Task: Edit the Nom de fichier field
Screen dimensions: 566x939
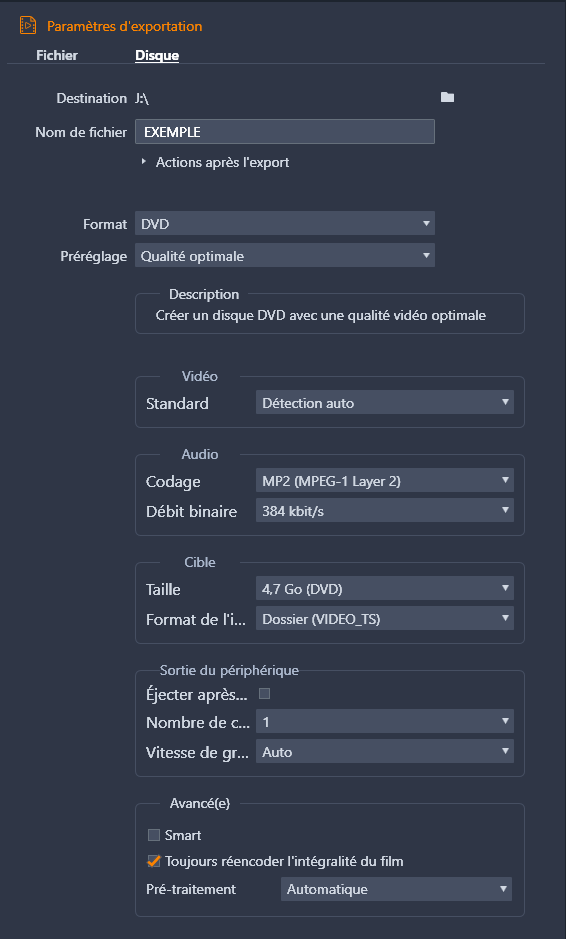Action: coord(284,132)
